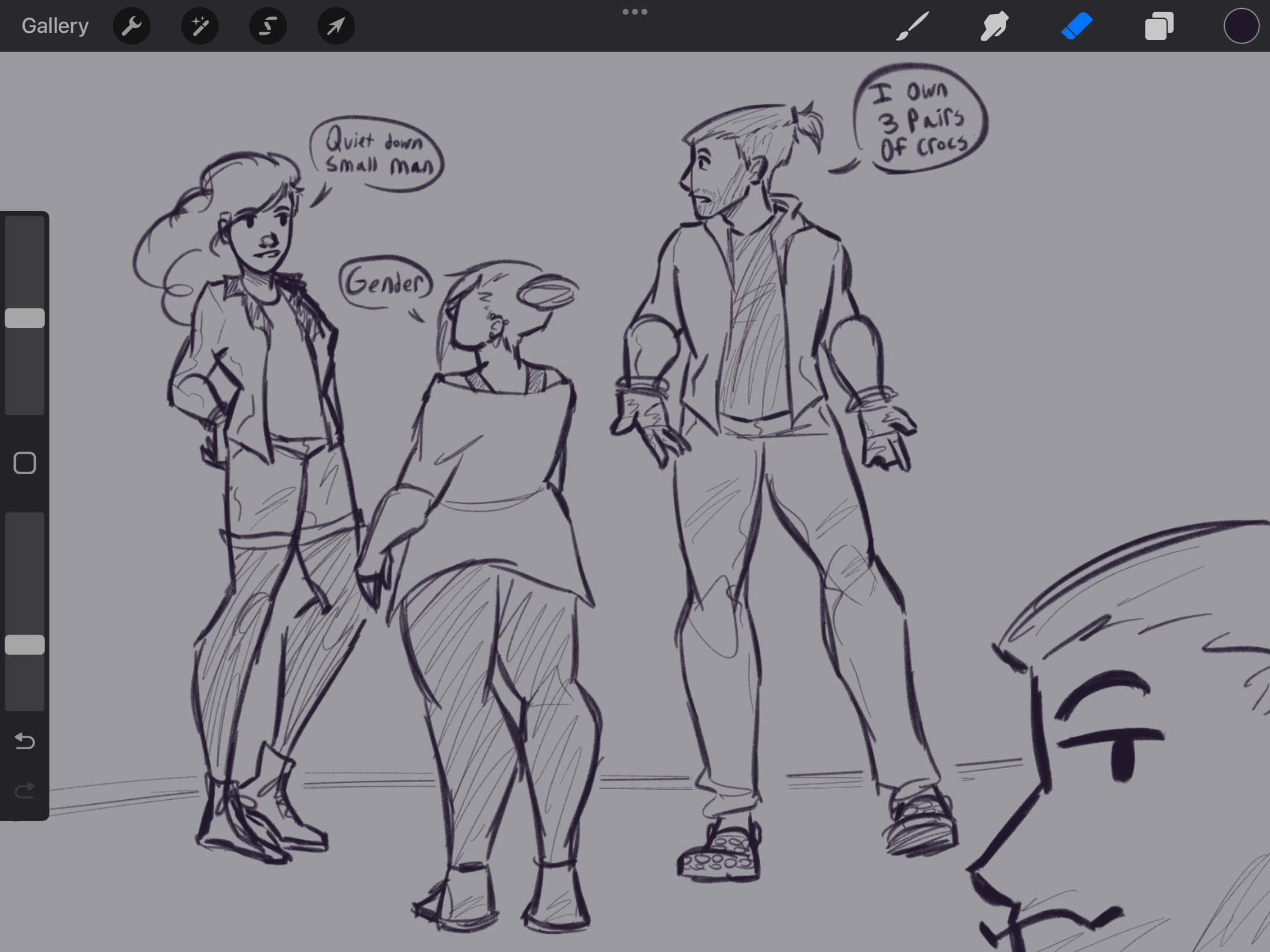
Task: Tap the three-dot multitasking menu
Action: click(635, 12)
